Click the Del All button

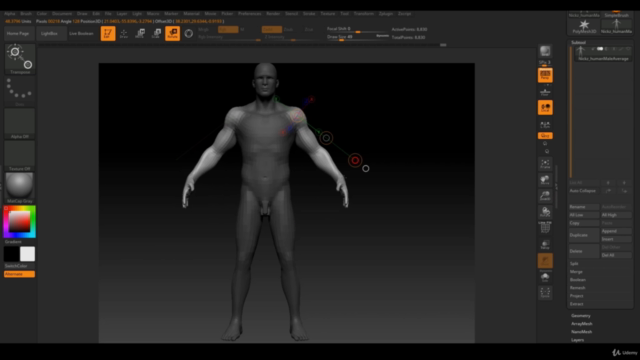[616, 255]
